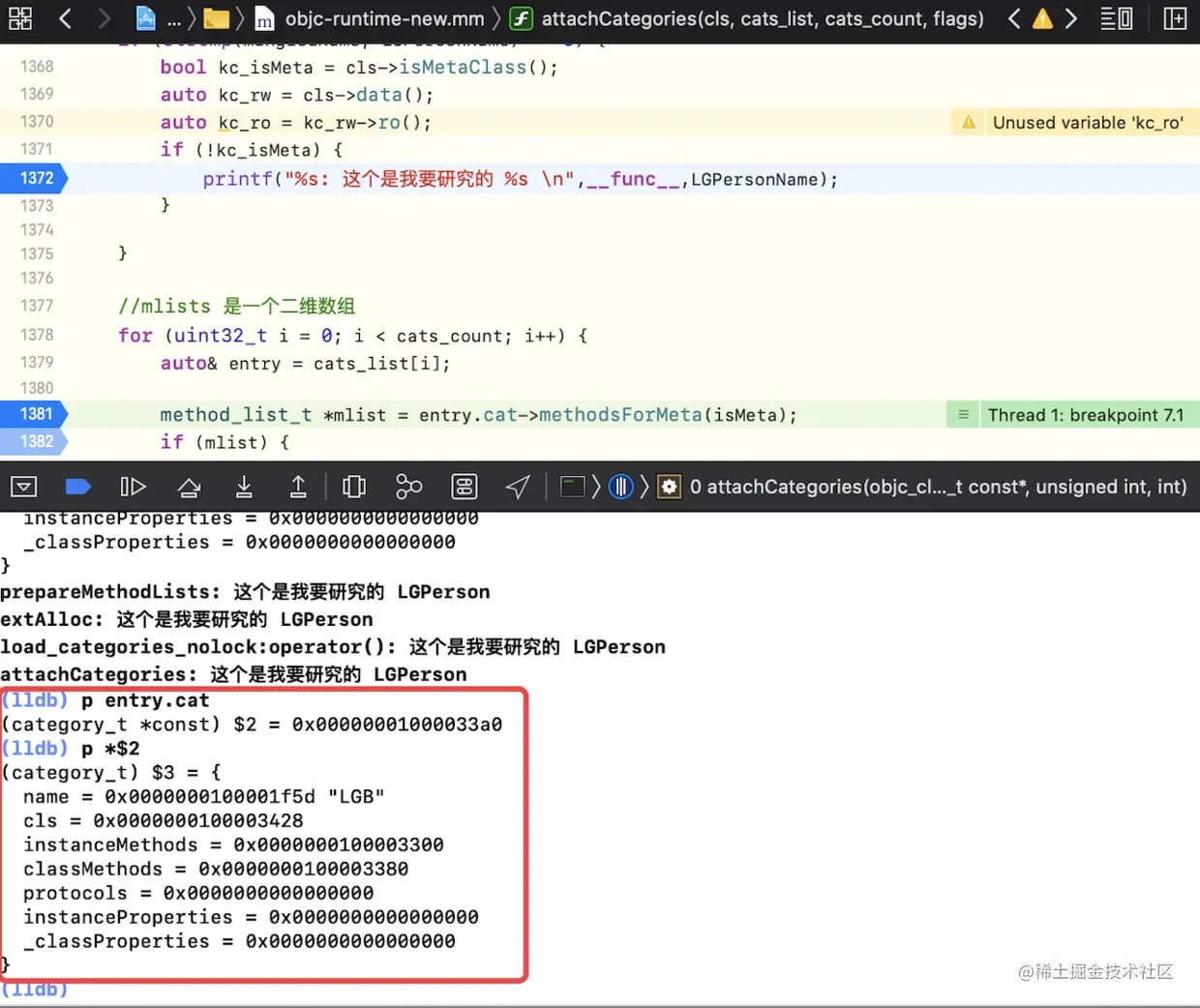Viewport: 1200px width, 1008px height.
Task: Click the (category_t *const) $2 result line
Action: (x=252, y=724)
